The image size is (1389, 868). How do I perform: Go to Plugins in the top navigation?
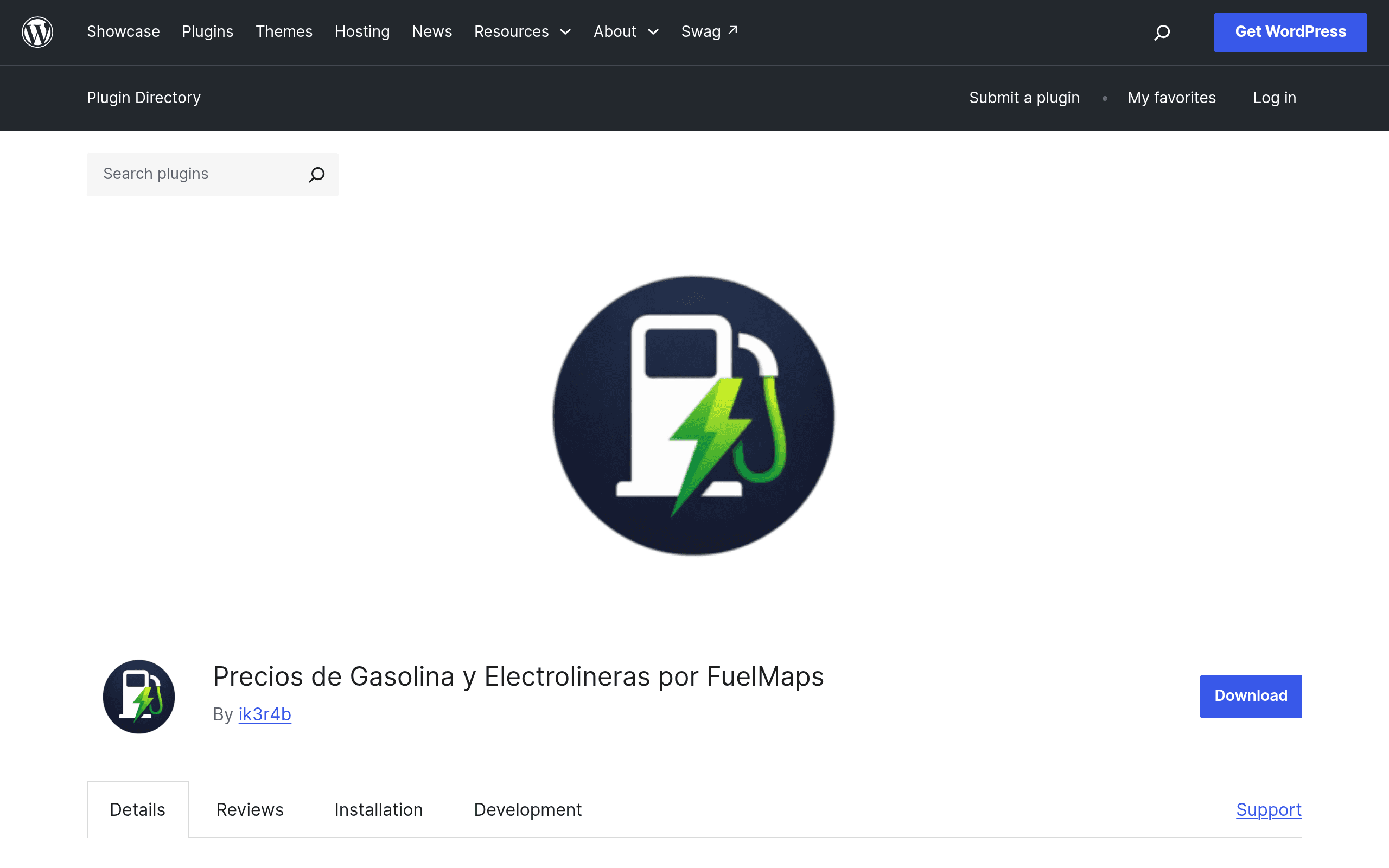208,32
